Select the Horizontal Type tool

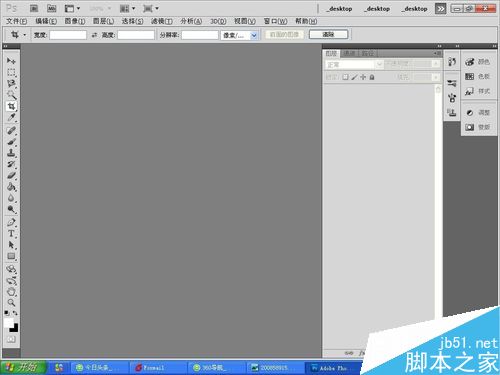(x=11, y=233)
